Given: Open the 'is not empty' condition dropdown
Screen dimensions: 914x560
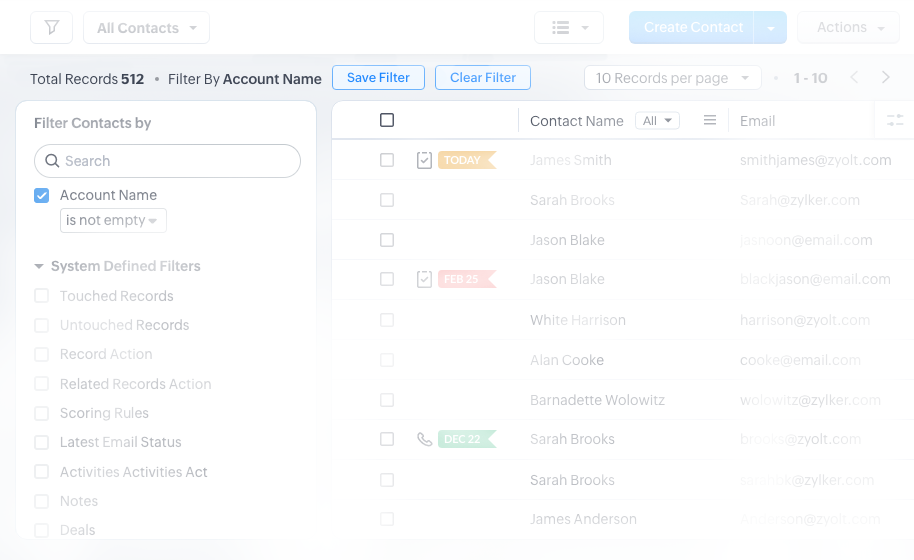Looking at the screenshot, I should [x=113, y=220].
